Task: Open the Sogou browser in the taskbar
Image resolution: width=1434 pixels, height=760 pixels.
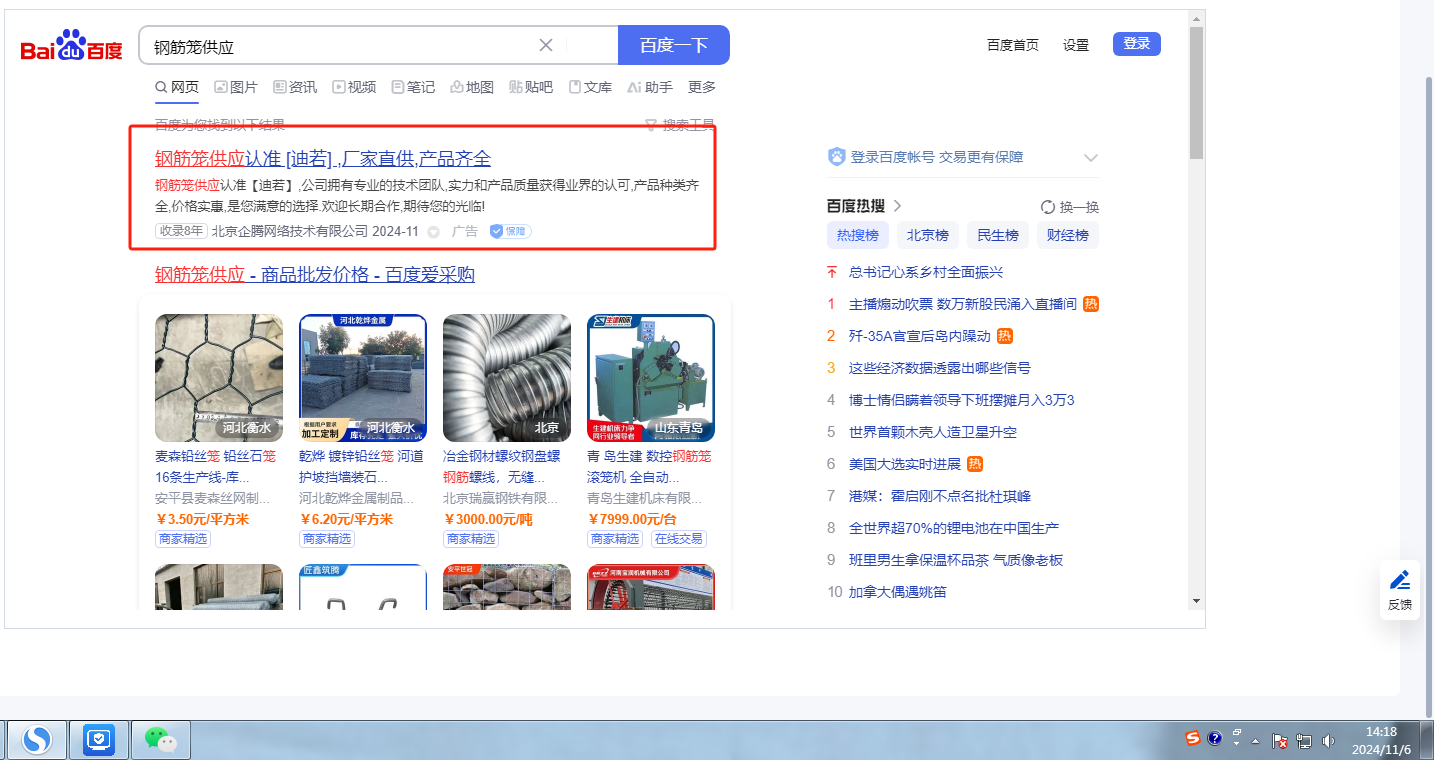Action: point(39,740)
